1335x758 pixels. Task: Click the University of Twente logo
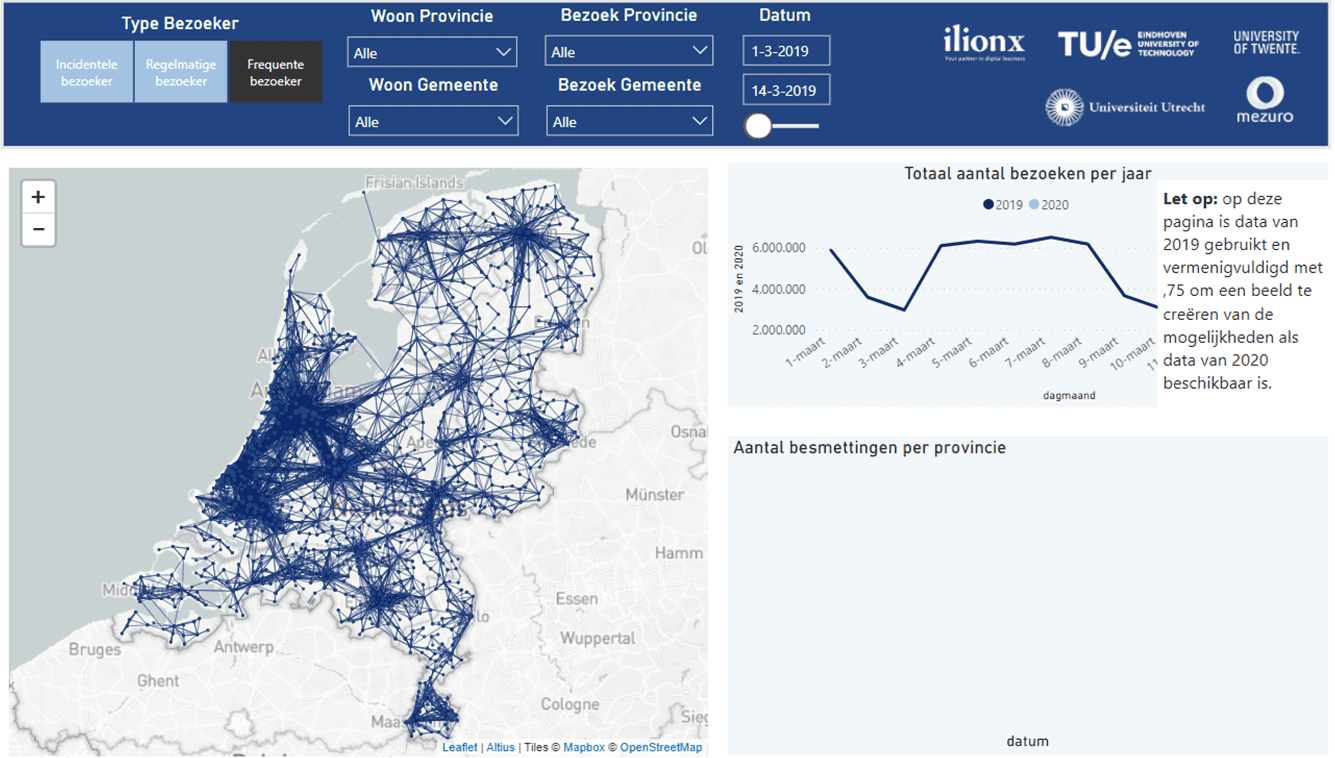tap(1266, 42)
